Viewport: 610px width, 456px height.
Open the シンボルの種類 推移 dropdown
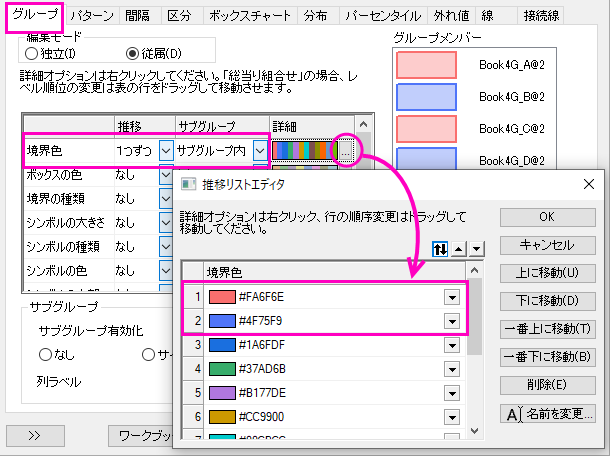[x=166, y=247]
